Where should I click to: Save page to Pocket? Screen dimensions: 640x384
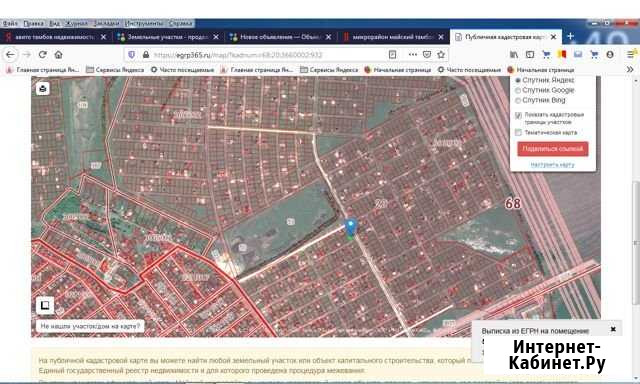tap(427, 54)
